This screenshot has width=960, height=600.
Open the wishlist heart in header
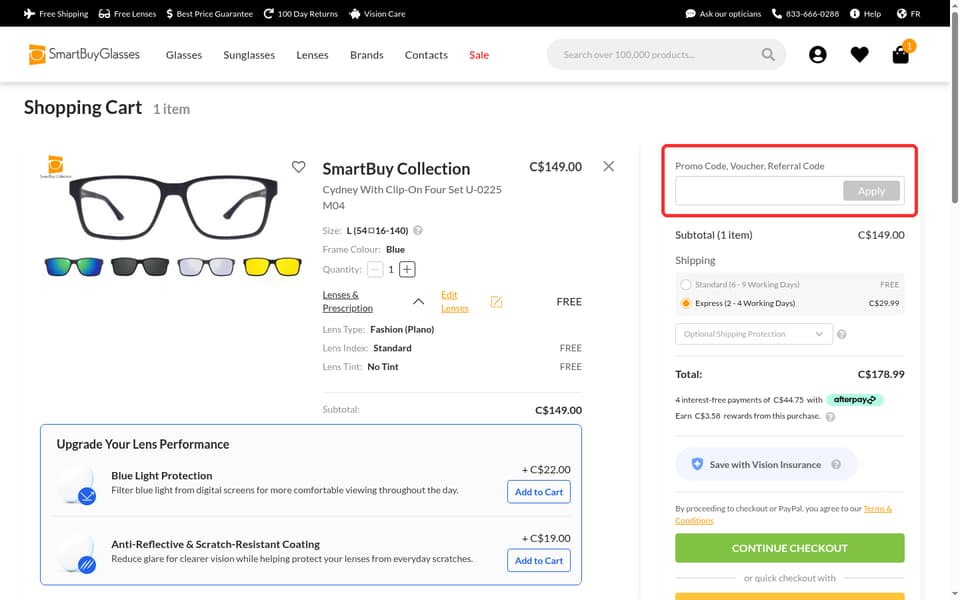click(859, 54)
